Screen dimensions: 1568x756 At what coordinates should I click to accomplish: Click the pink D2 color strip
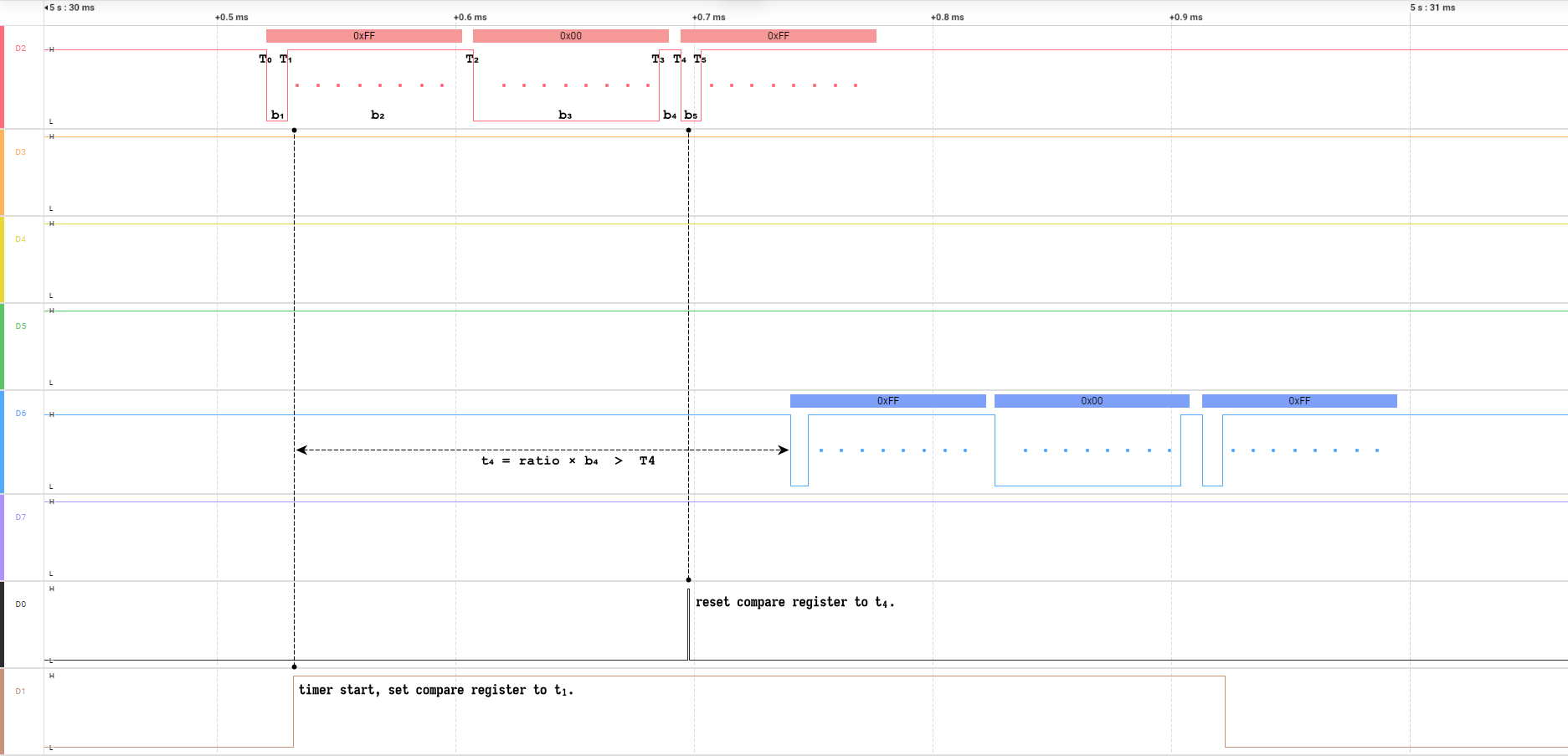[2, 77]
